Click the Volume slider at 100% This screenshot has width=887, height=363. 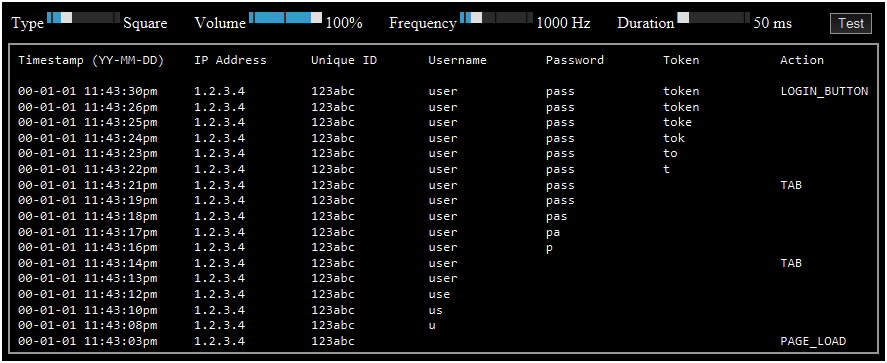click(285, 18)
